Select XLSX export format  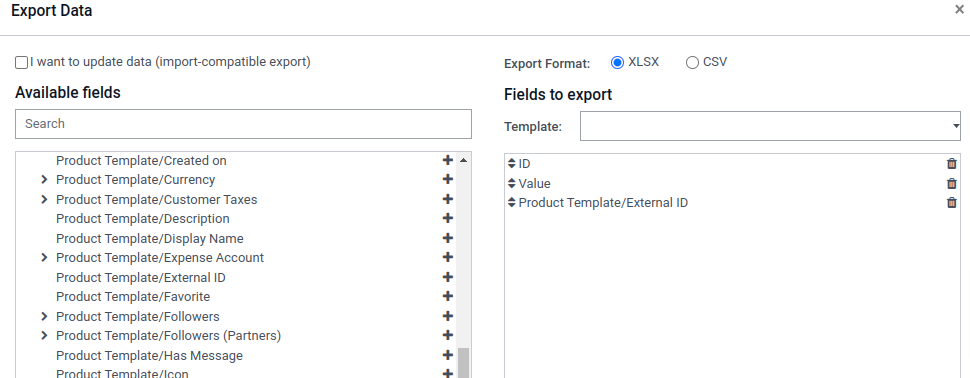pos(617,62)
